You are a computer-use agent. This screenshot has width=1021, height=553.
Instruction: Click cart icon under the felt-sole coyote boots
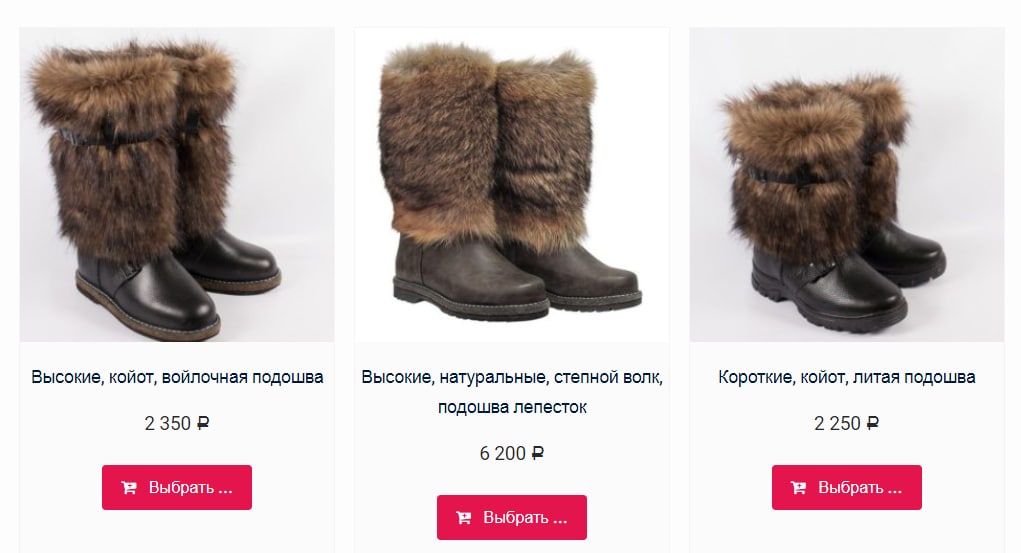pyautogui.click(x=129, y=487)
